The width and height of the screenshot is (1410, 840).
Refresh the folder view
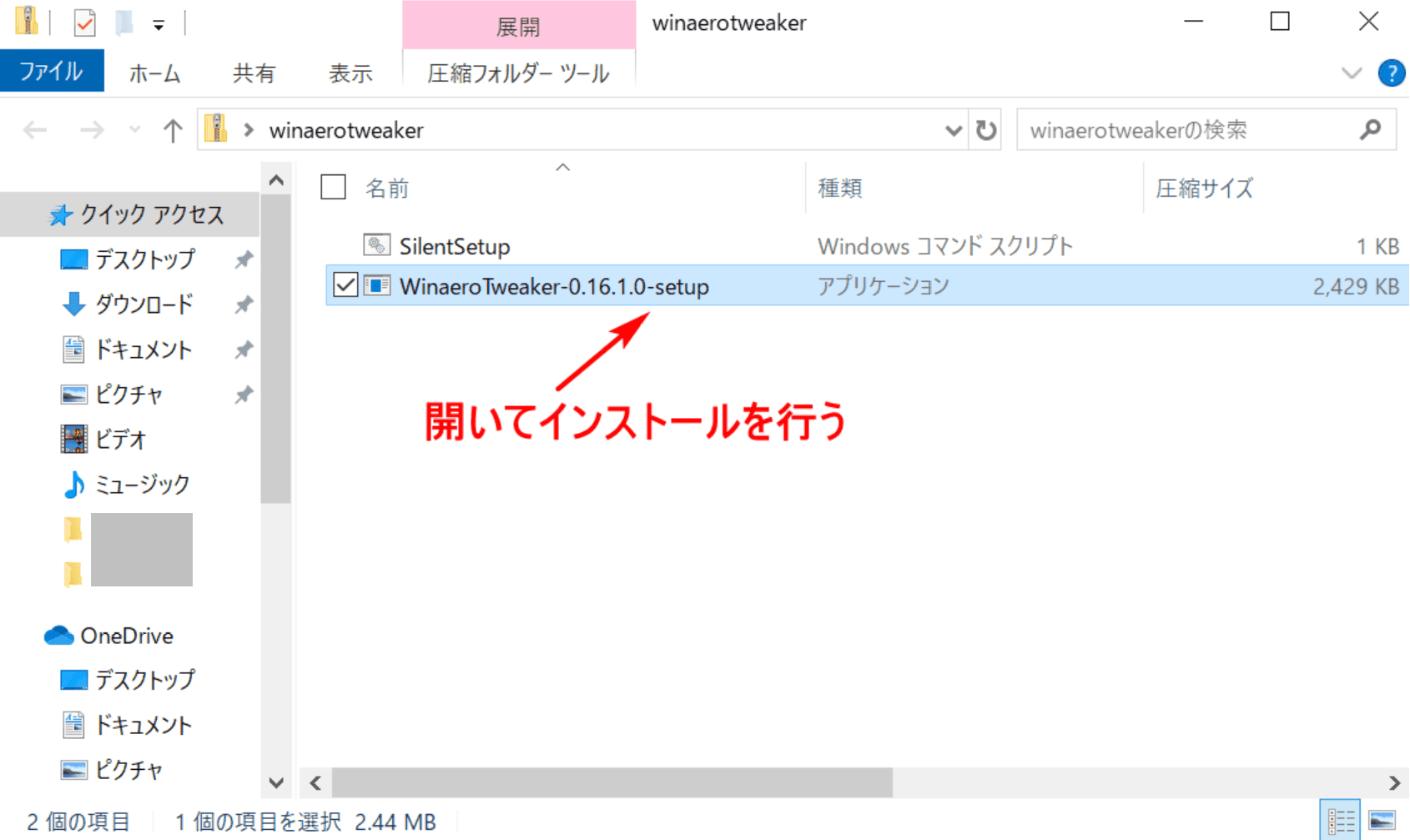coord(986,130)
